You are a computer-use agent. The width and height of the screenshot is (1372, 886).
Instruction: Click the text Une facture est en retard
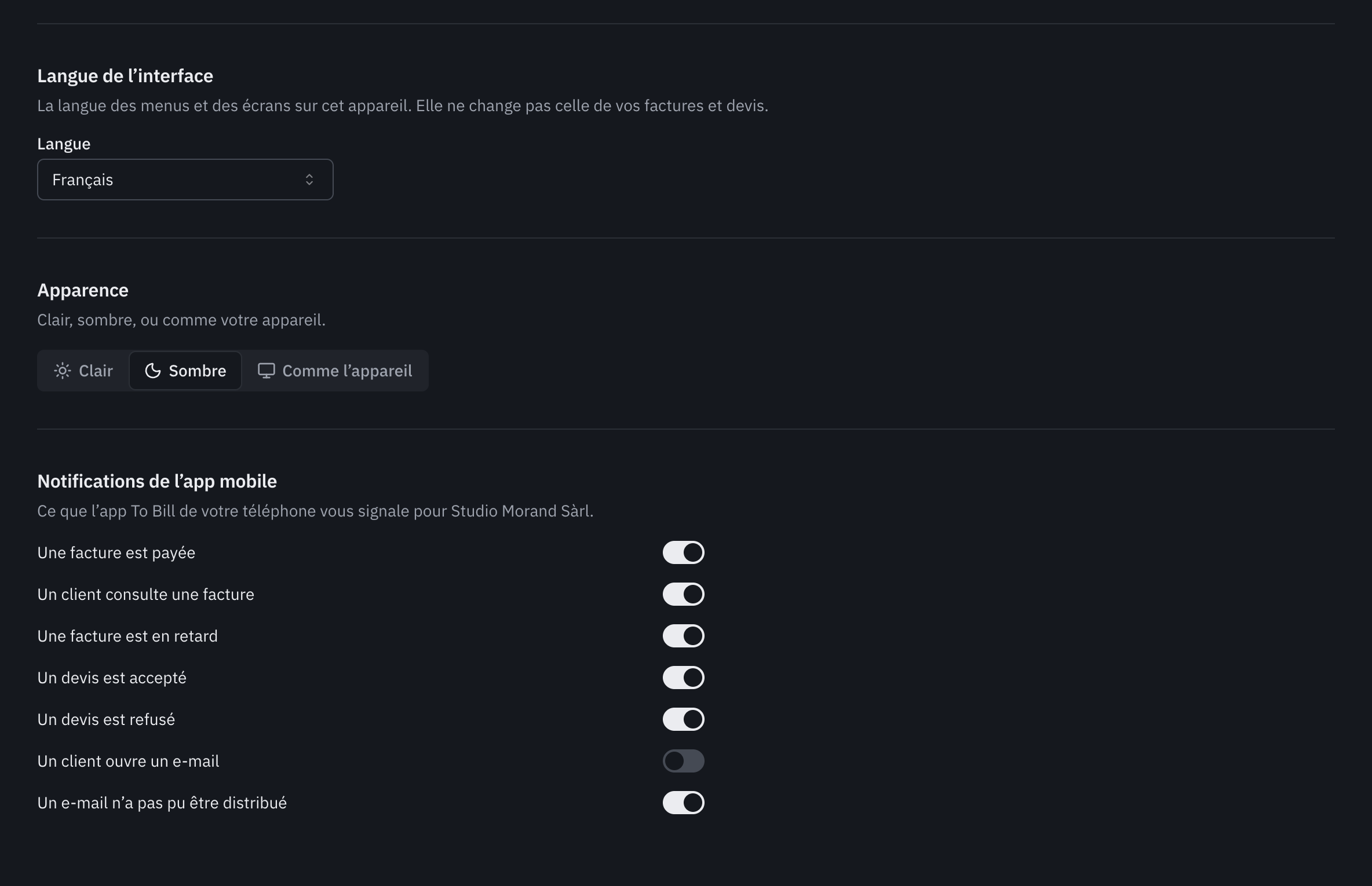coord(127,636)
